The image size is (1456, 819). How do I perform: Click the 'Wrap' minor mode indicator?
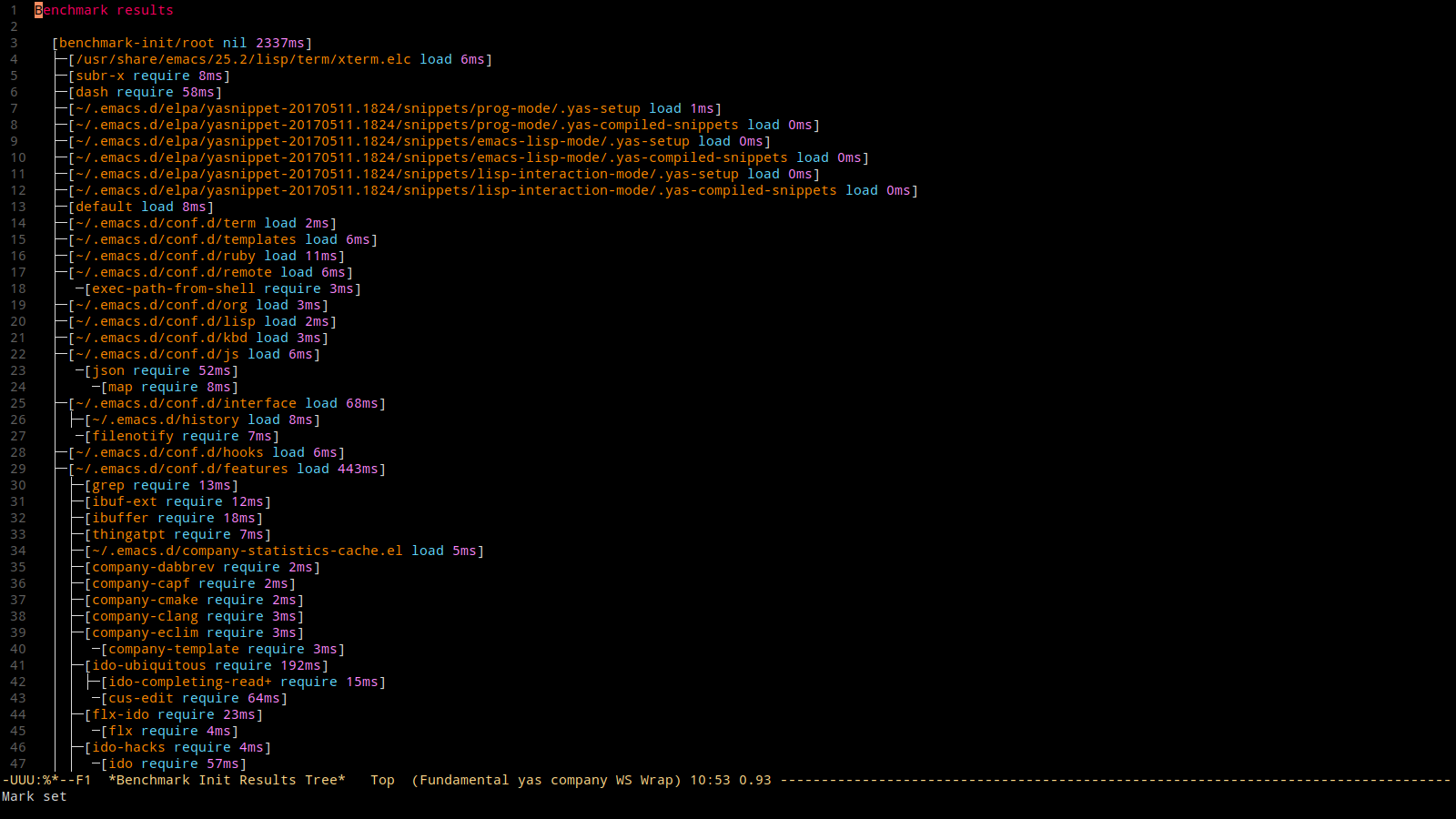[x=656, y=780]
